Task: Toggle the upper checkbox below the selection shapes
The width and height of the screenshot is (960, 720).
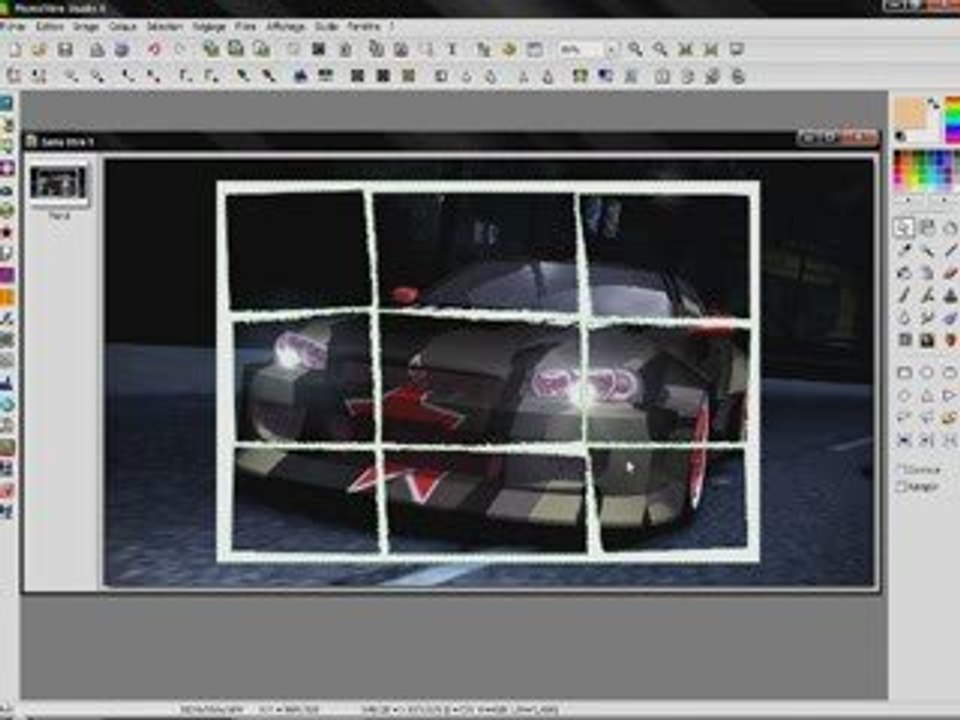Action: point(901,470)
